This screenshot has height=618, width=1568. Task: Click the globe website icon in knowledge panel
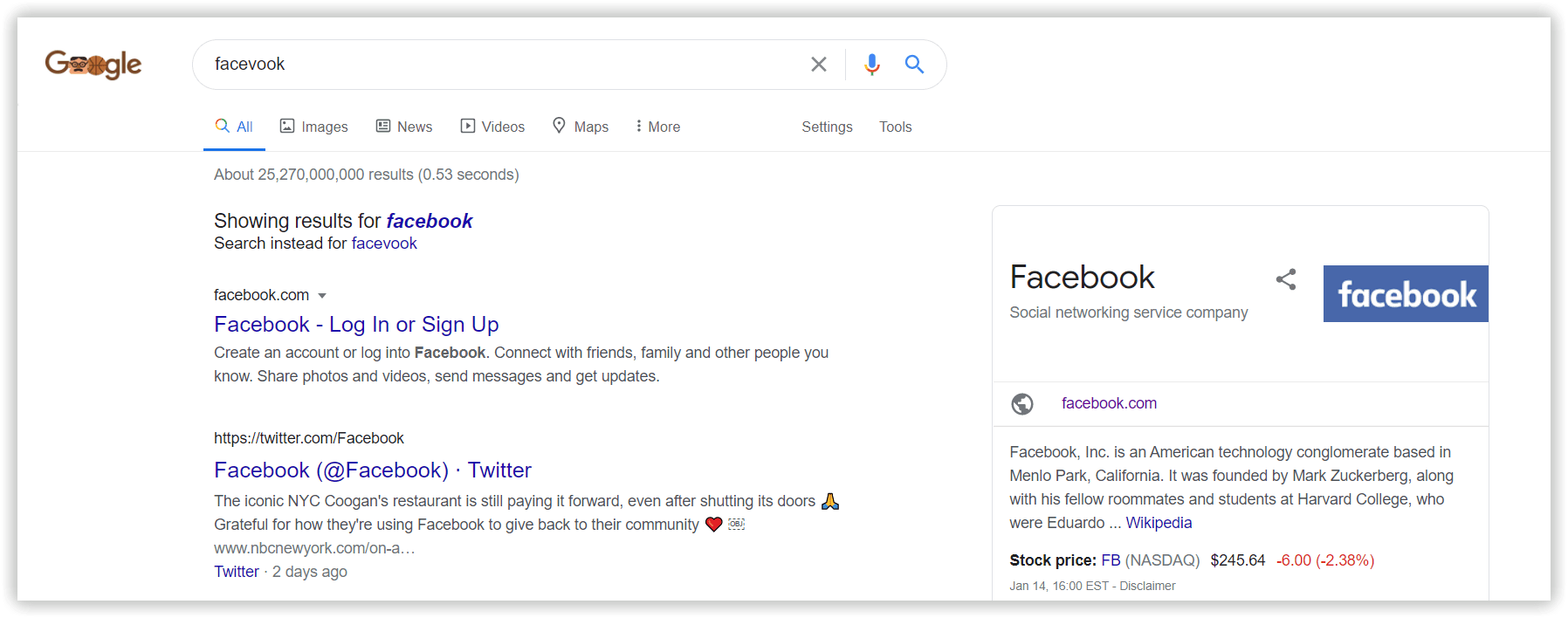[1022, 404]
